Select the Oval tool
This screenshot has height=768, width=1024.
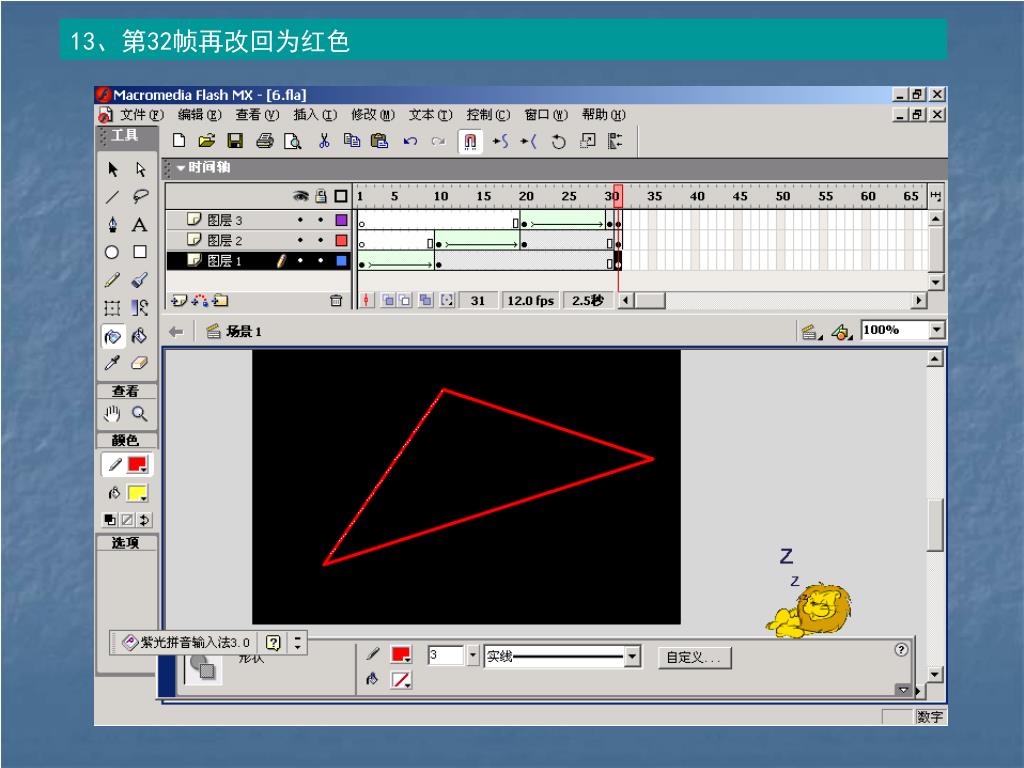click(x=112, y=252)
